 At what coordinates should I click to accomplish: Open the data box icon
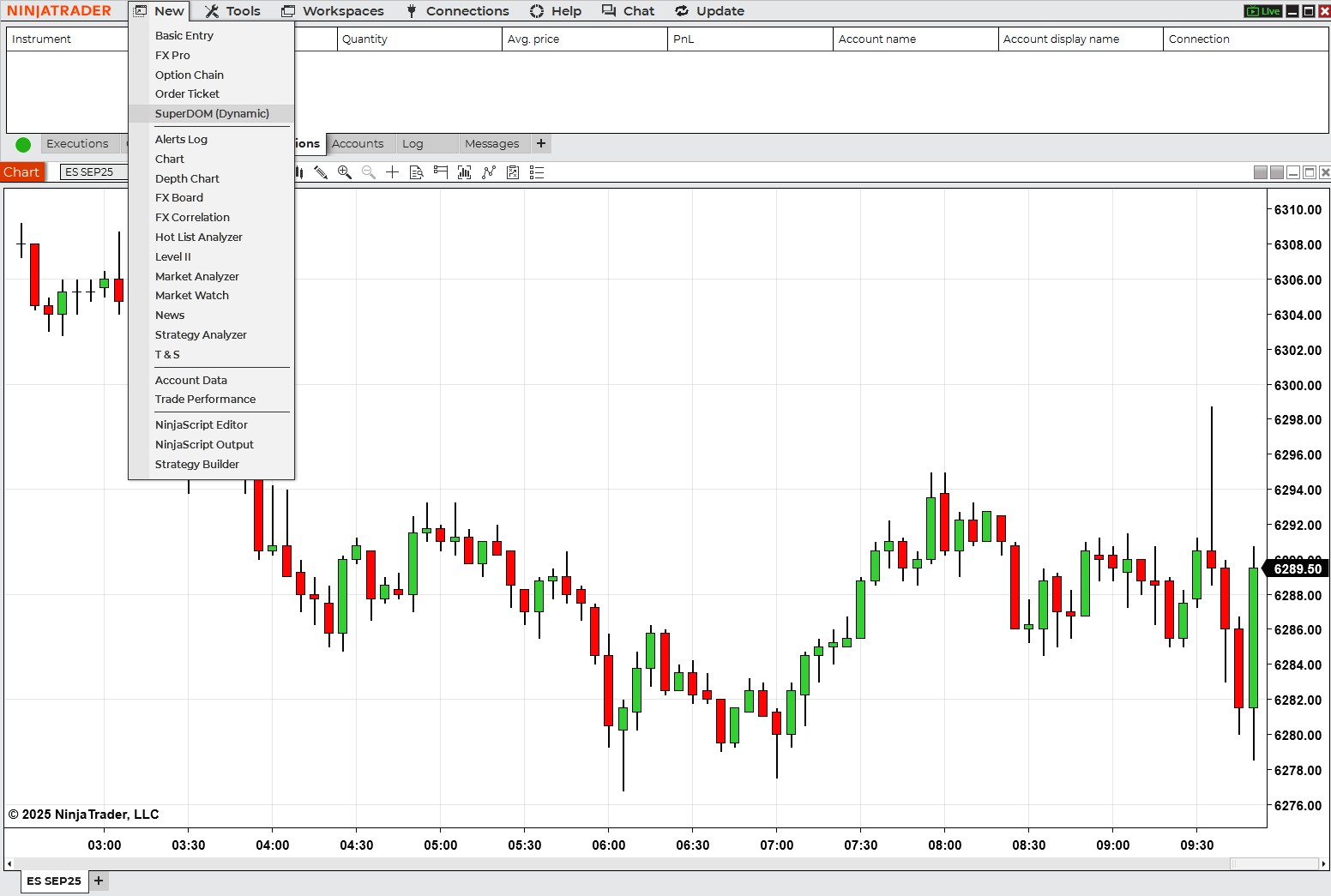tap(417, 172)
